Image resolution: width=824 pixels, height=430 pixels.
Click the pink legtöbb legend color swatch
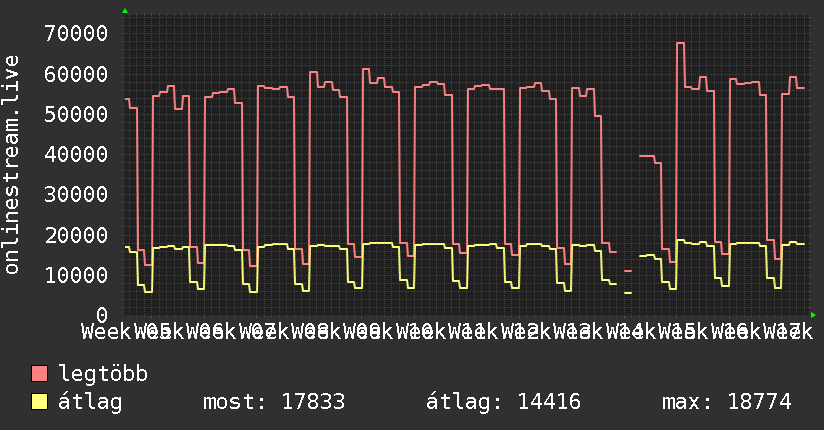point(40,373)
